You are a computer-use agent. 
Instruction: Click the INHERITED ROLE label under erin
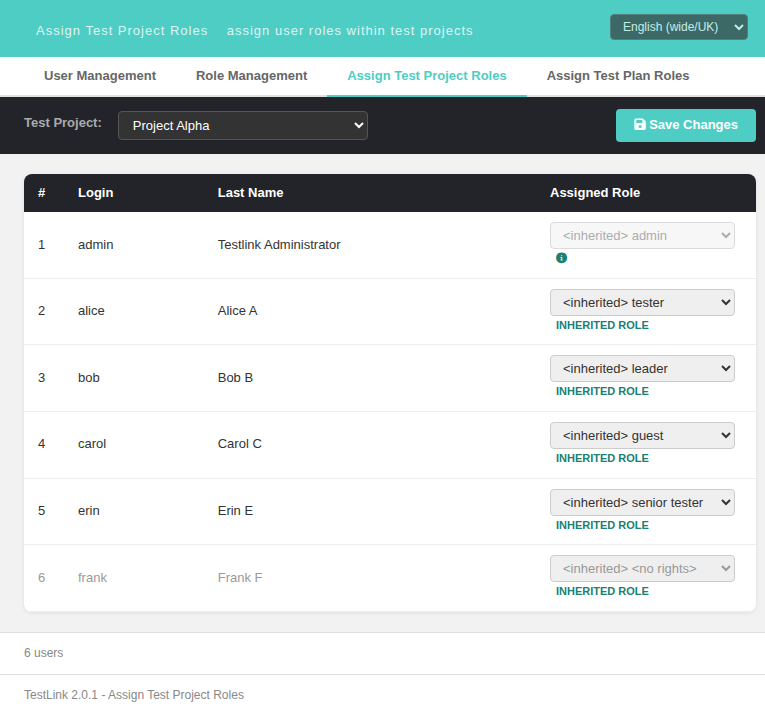pyautogui.click(x=602, y=525)
